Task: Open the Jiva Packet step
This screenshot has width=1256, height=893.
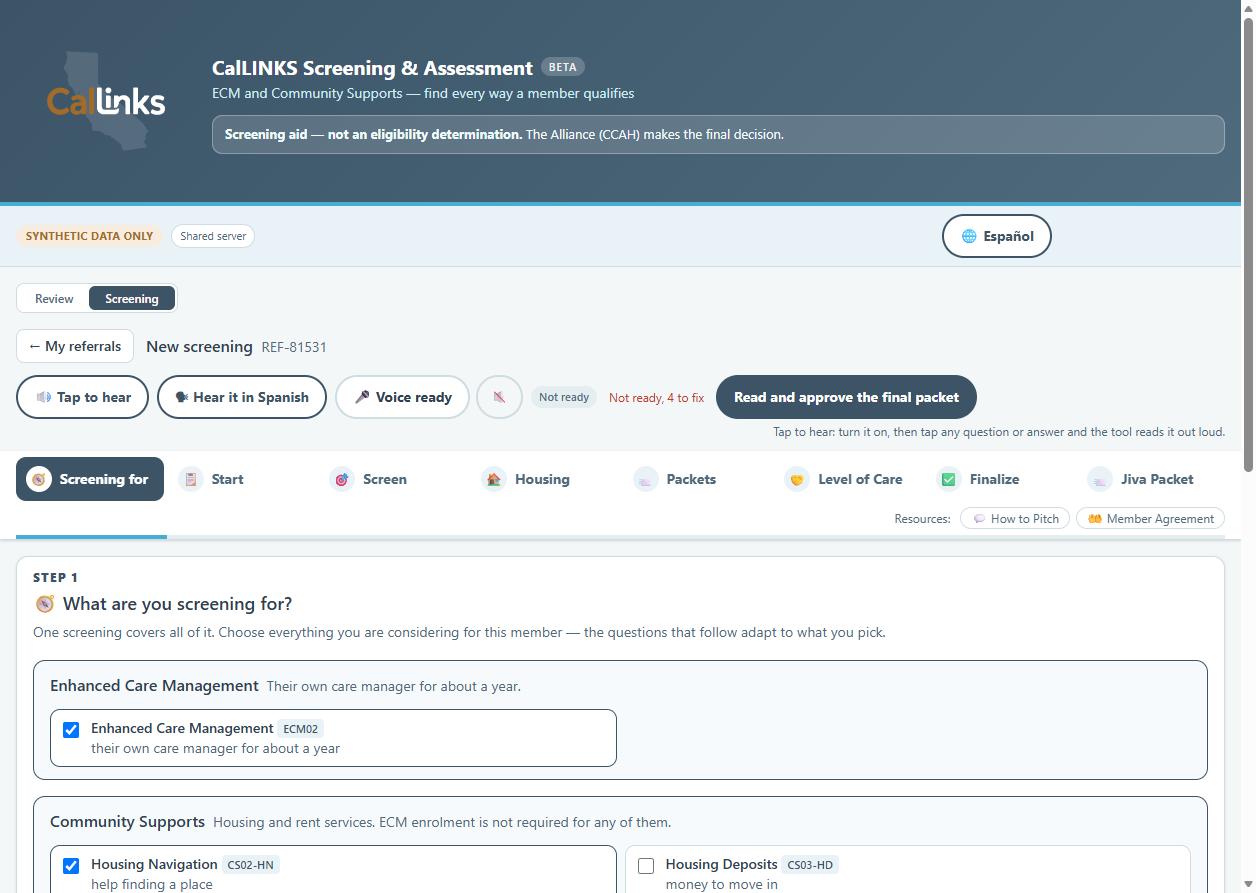Action: 1150,479
